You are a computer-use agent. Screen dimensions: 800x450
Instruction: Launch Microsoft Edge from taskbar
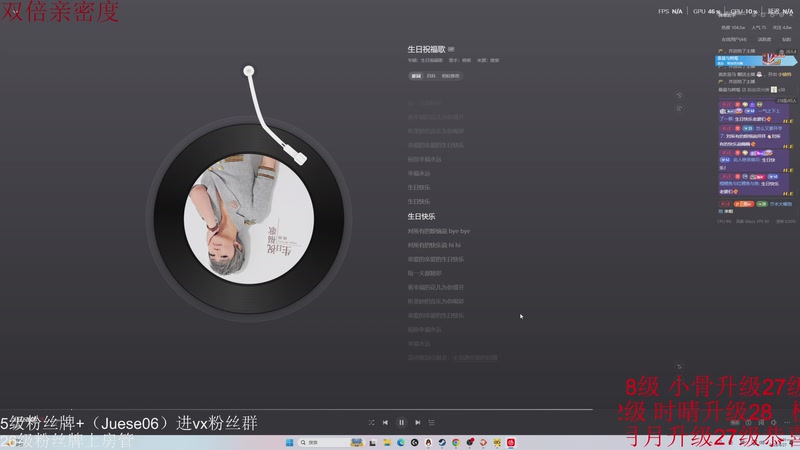401,442
